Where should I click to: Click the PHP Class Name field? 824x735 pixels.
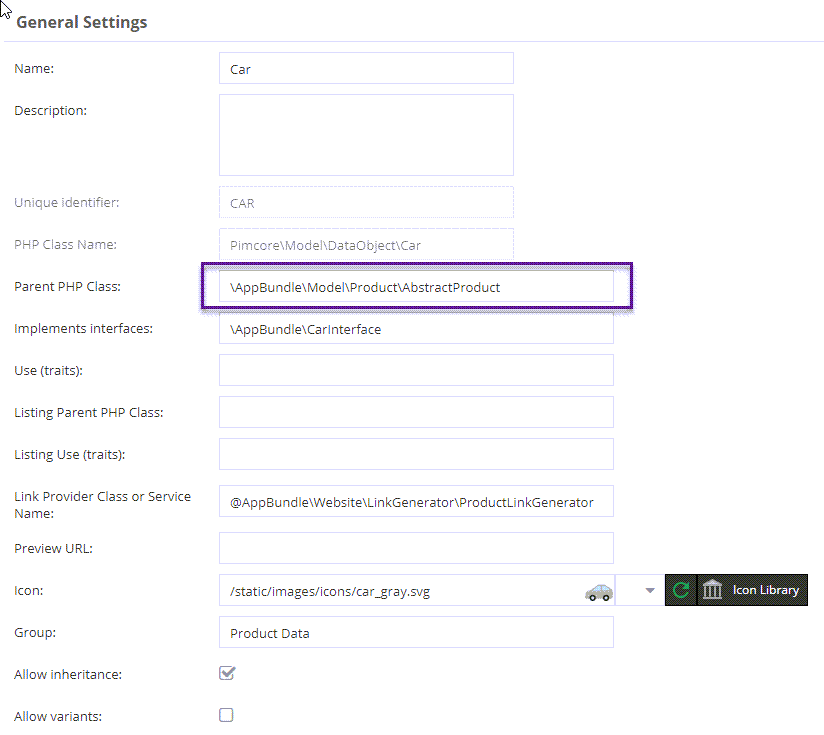[x=366, y=244]
